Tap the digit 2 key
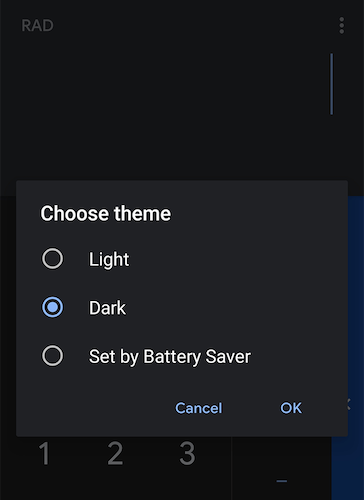Screen dimensions: 364x500 (115, 453)
